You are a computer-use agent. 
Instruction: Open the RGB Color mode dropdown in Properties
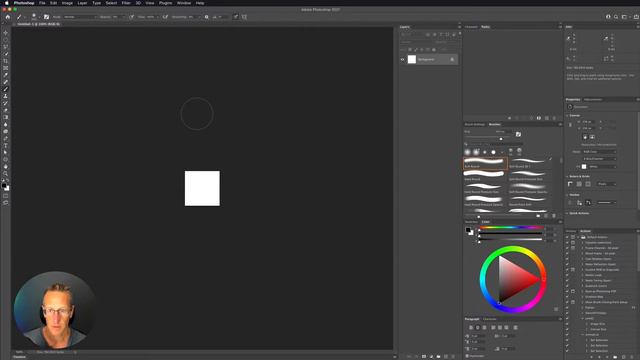[x=600, y=152]
